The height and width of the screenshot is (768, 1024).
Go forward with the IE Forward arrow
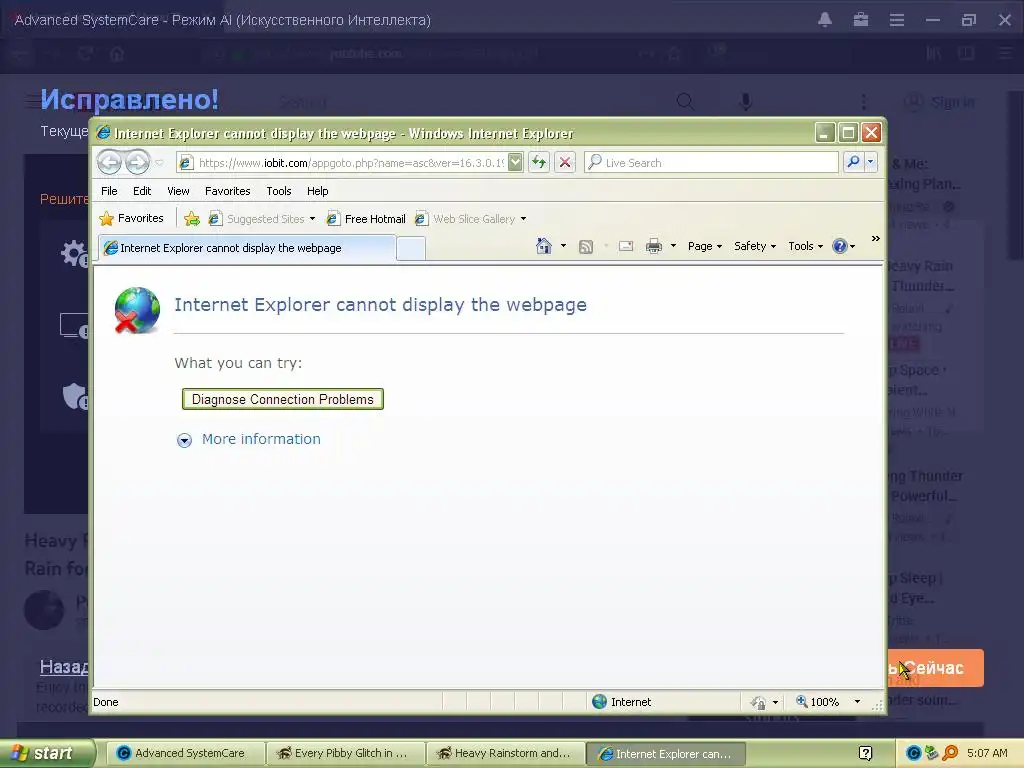(137, 162)
